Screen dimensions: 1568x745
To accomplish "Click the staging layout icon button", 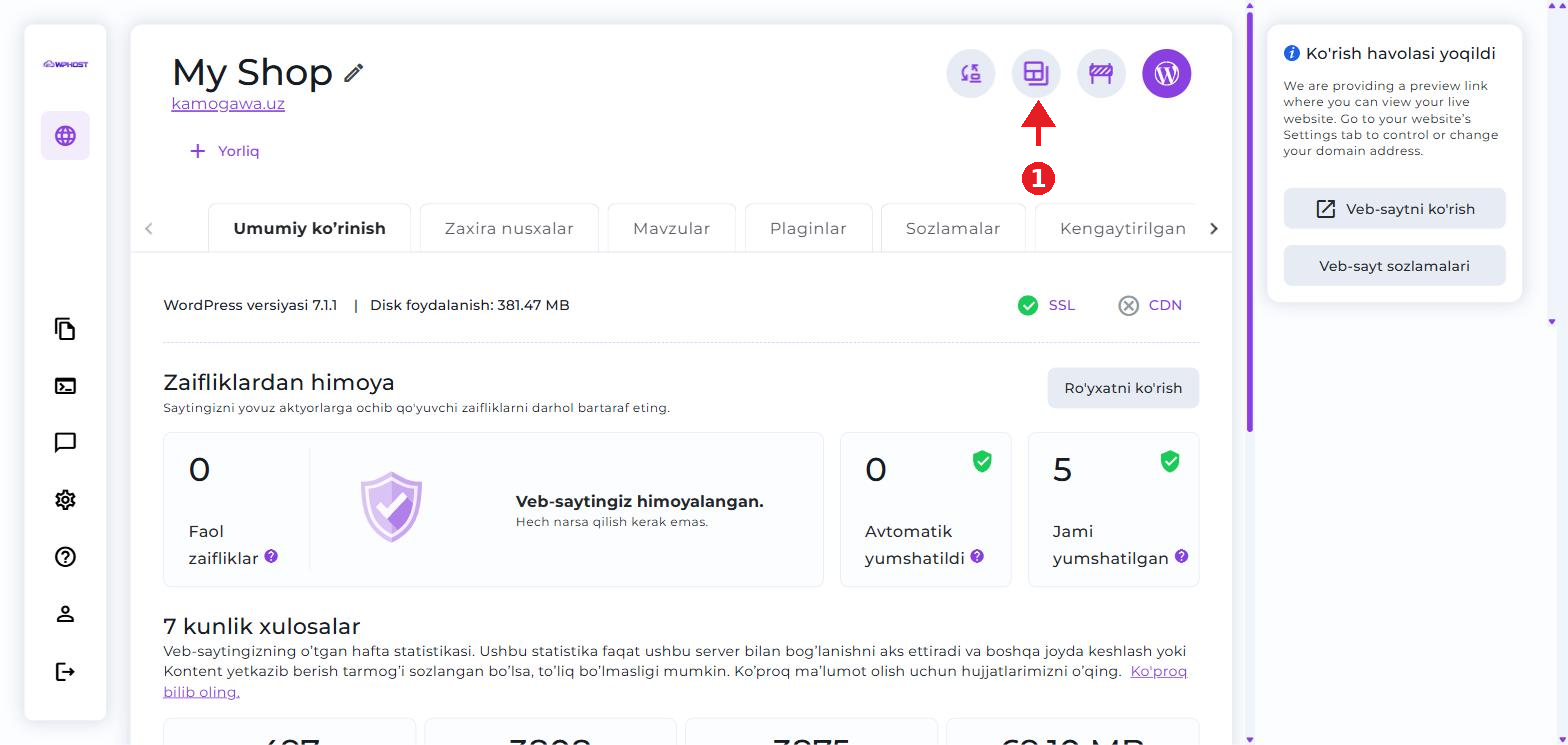I will 1036,73.
